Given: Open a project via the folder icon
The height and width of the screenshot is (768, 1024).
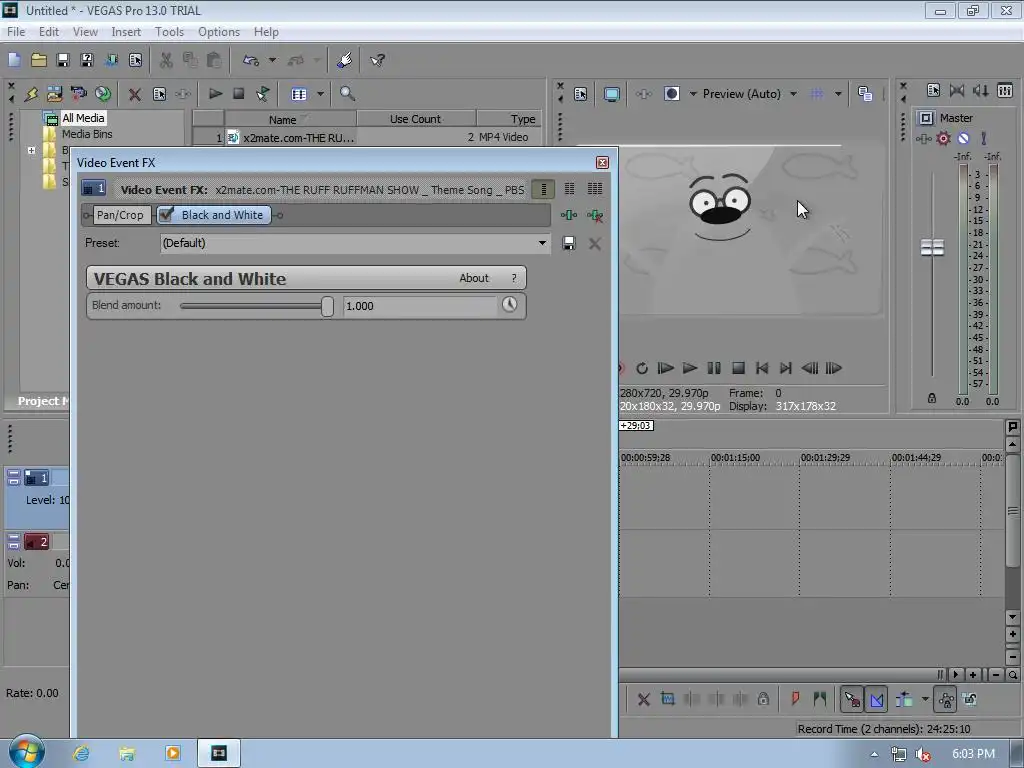Looking at the screenshot, I should [x=39, y=61].
